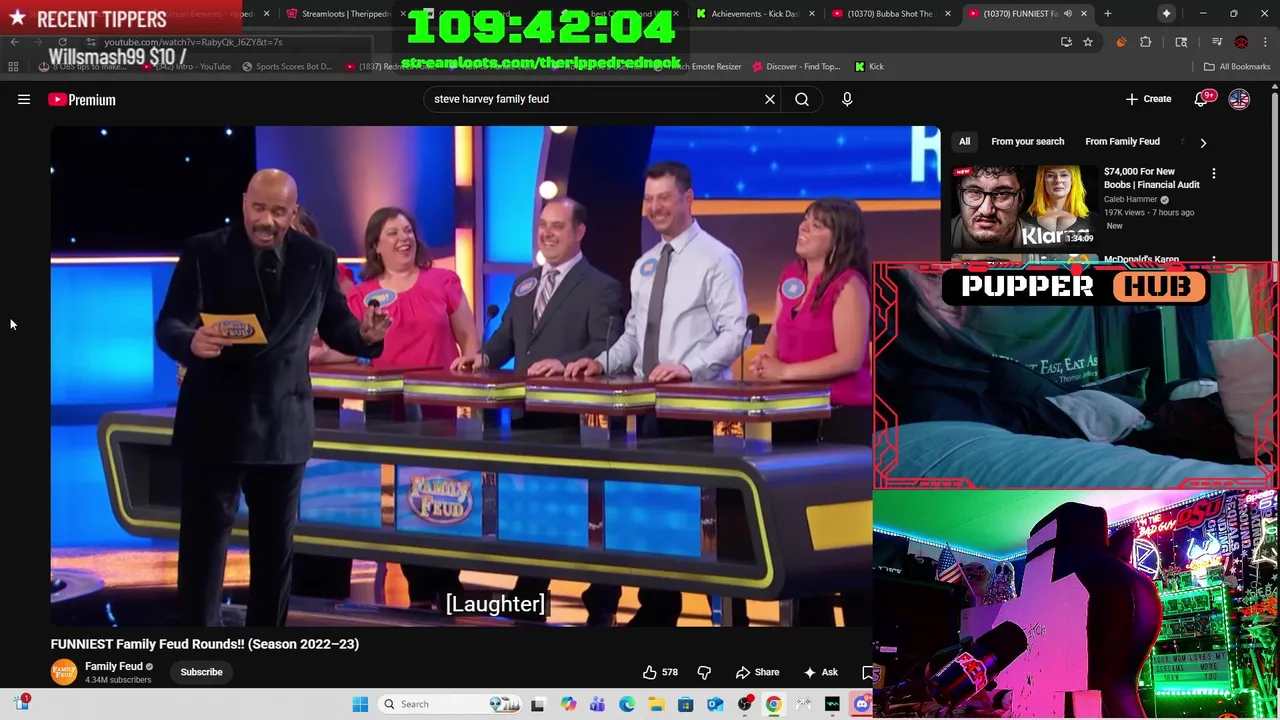The width and height of the screenshot is (1280, 720).
Task: Open Family Feud channel name link
Action: point(113,666)
